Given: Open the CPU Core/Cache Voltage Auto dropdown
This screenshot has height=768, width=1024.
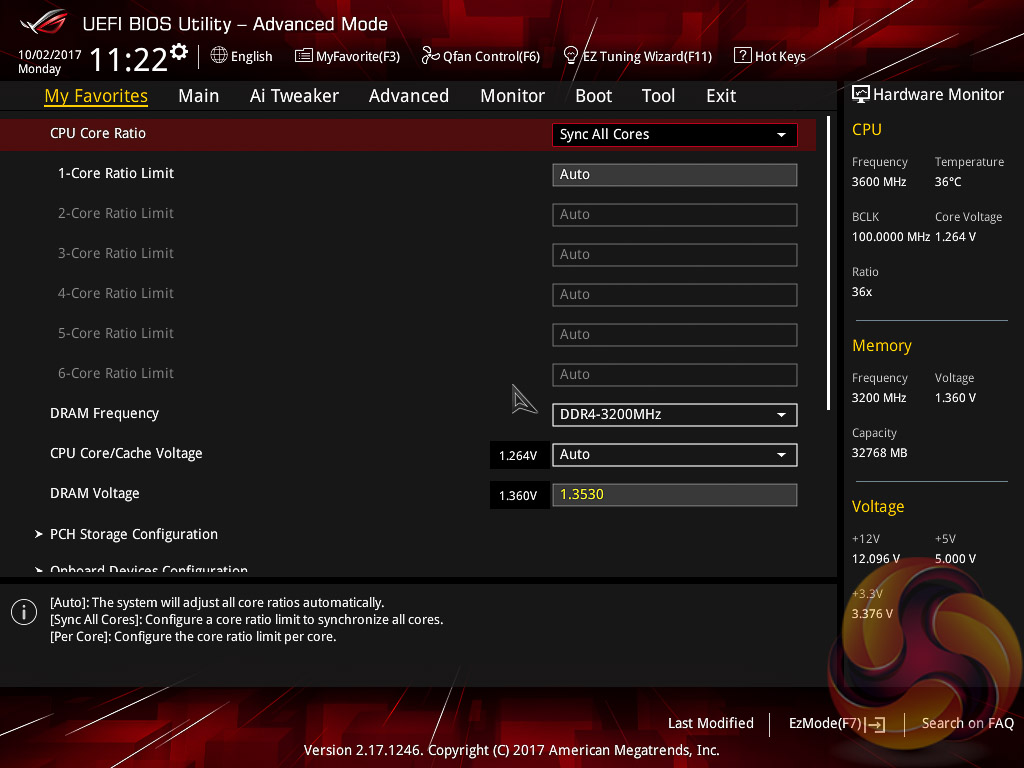Looking at the screenshot, I should [675, 455].
